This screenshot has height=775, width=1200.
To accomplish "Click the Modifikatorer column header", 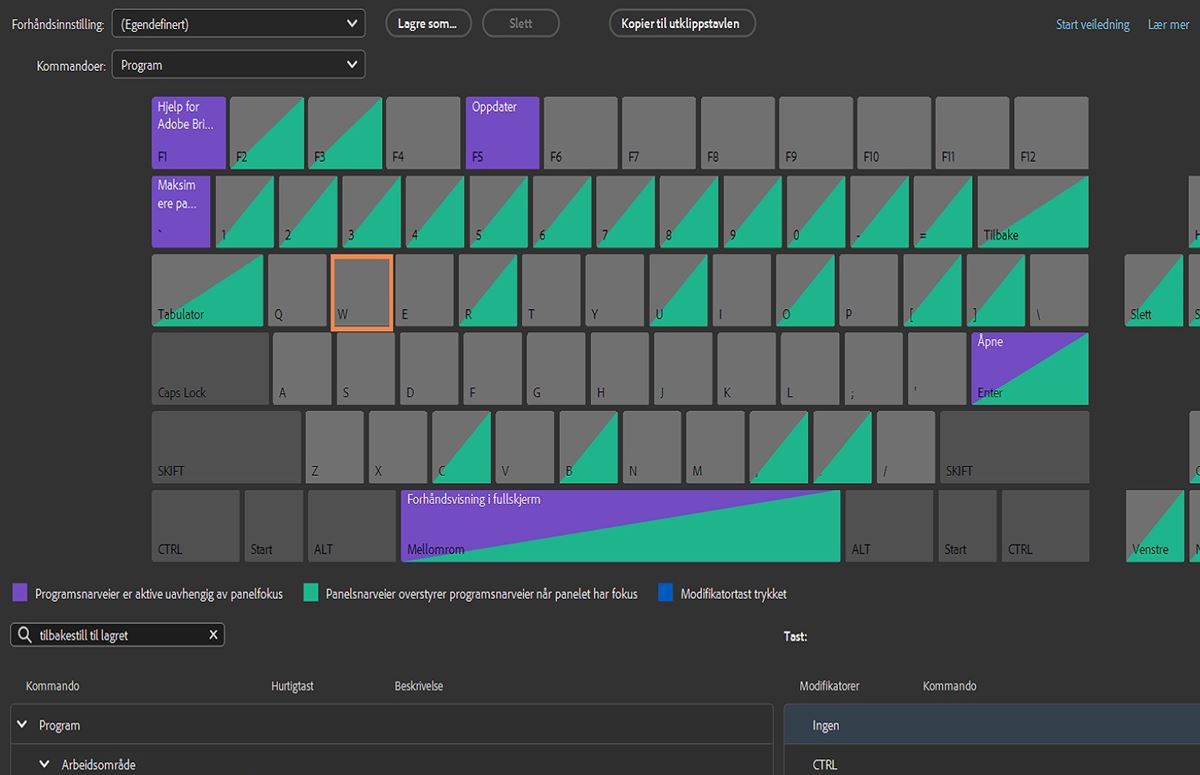I will click(x=829, y=686).
